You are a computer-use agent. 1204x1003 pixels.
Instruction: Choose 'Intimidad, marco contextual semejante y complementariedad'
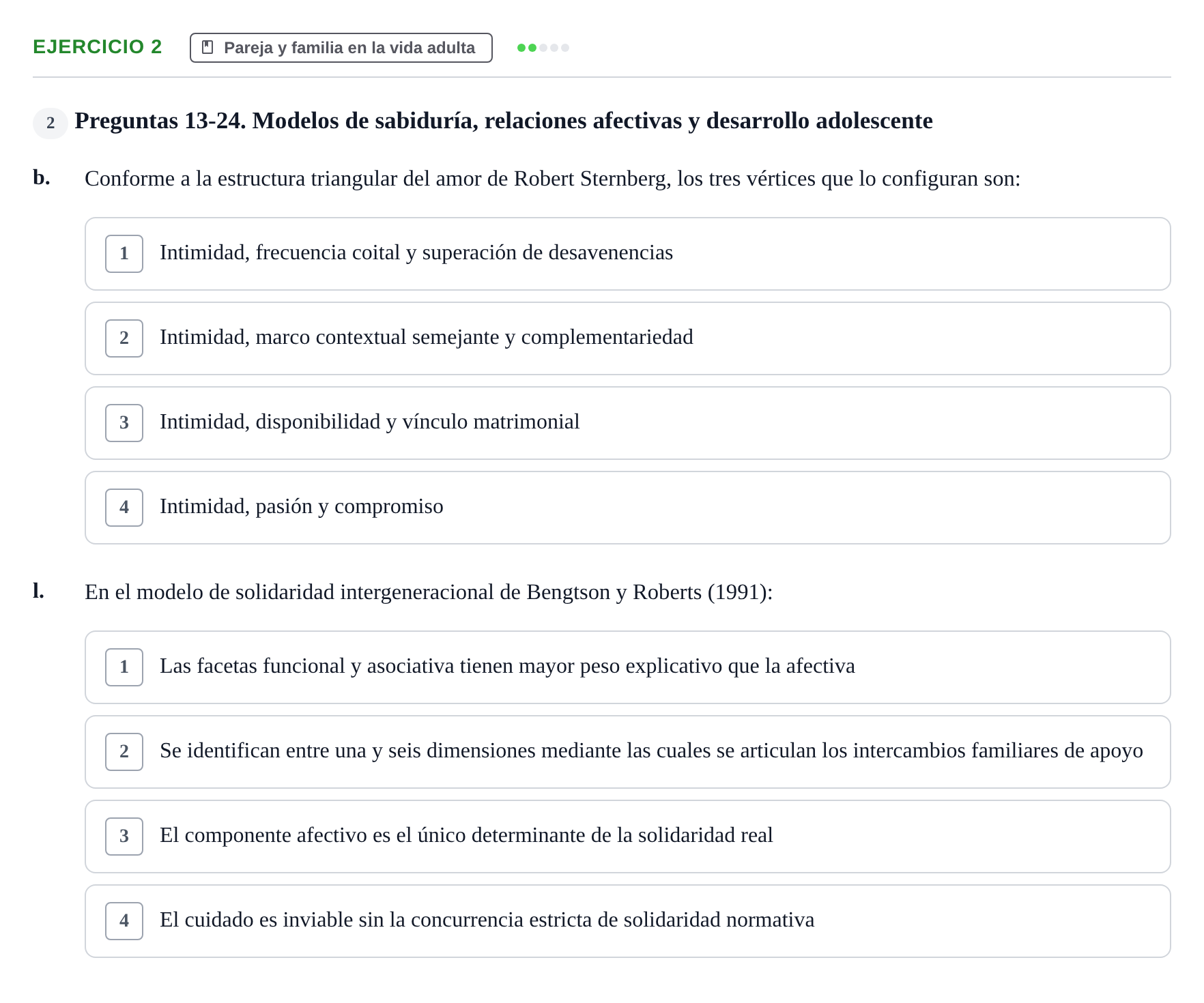[627, 338]
